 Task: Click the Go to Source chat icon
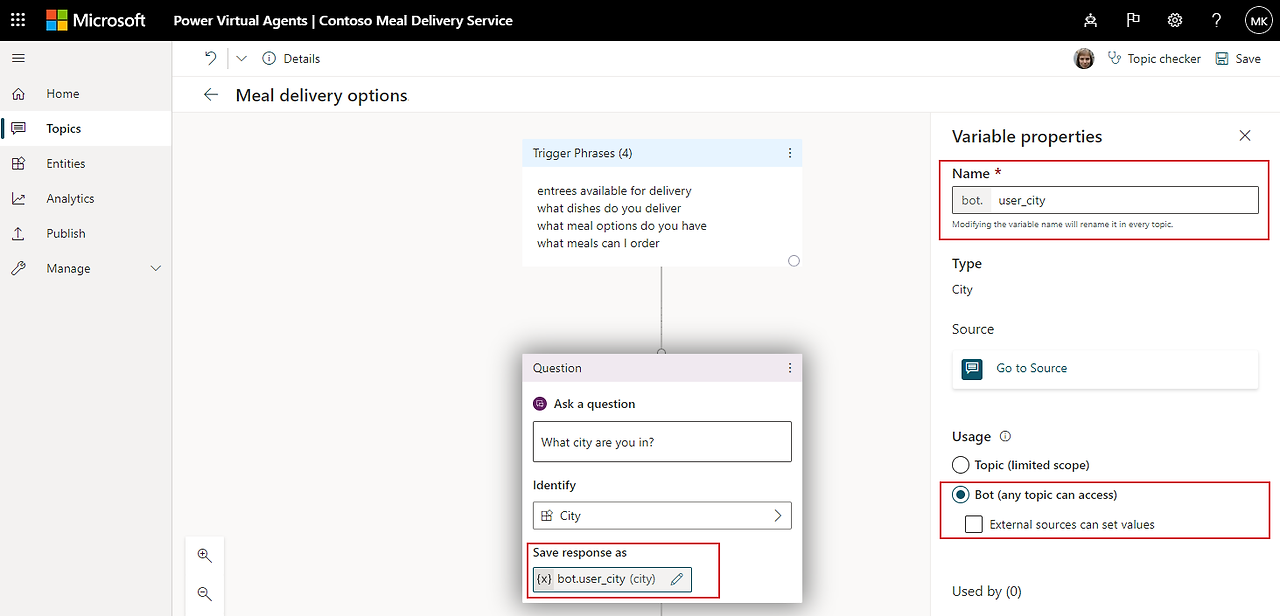tap(972, 369)
